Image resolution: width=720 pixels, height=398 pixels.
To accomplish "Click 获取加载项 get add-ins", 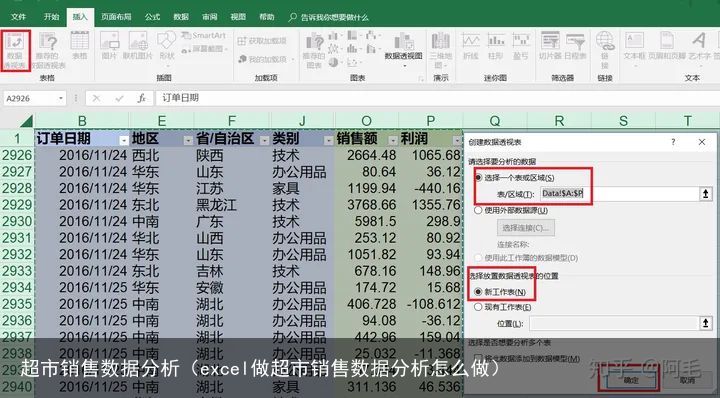I will (262, 41).
